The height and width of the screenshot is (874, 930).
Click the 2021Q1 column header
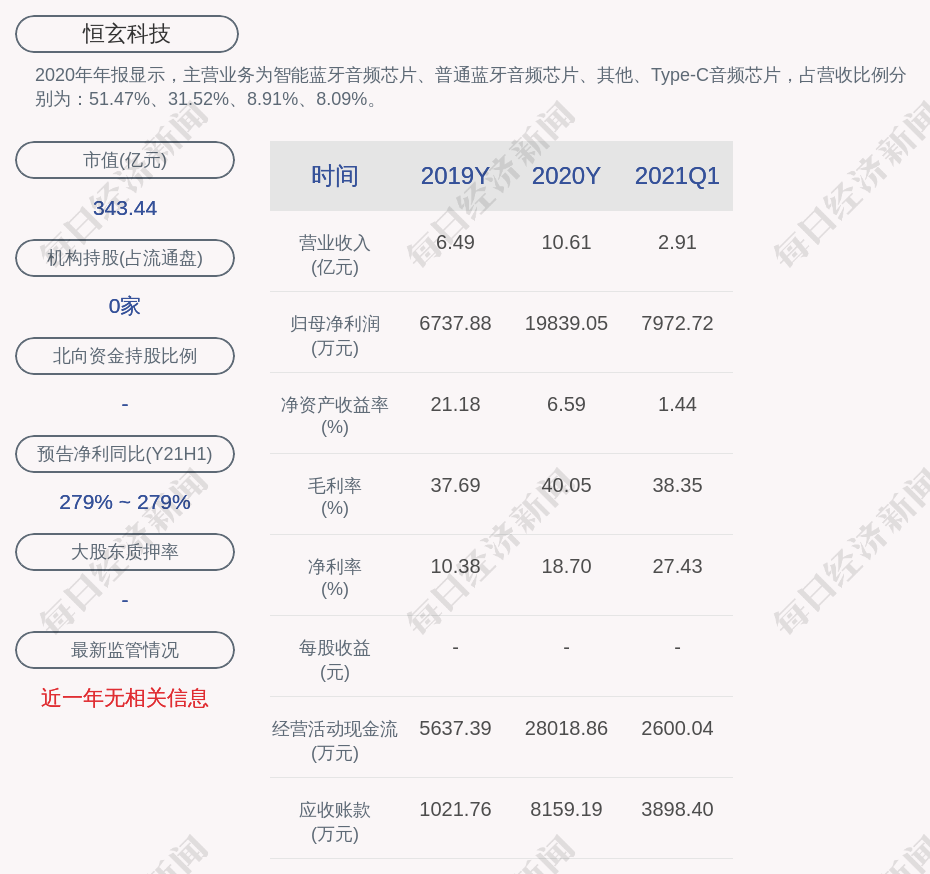click(x=677, y=176)
